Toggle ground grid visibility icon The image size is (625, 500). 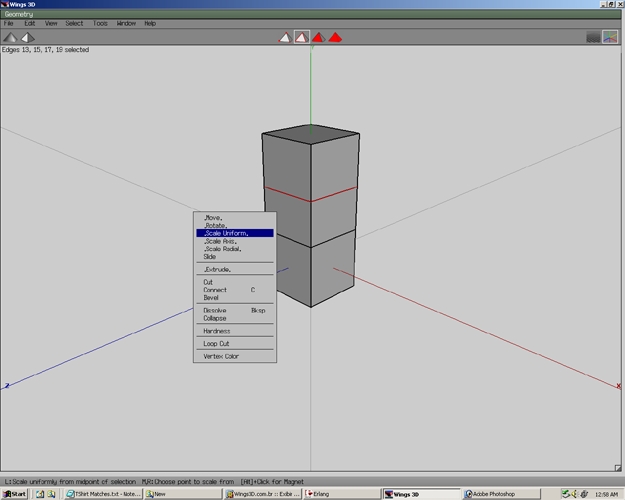(x=594, y=37)
